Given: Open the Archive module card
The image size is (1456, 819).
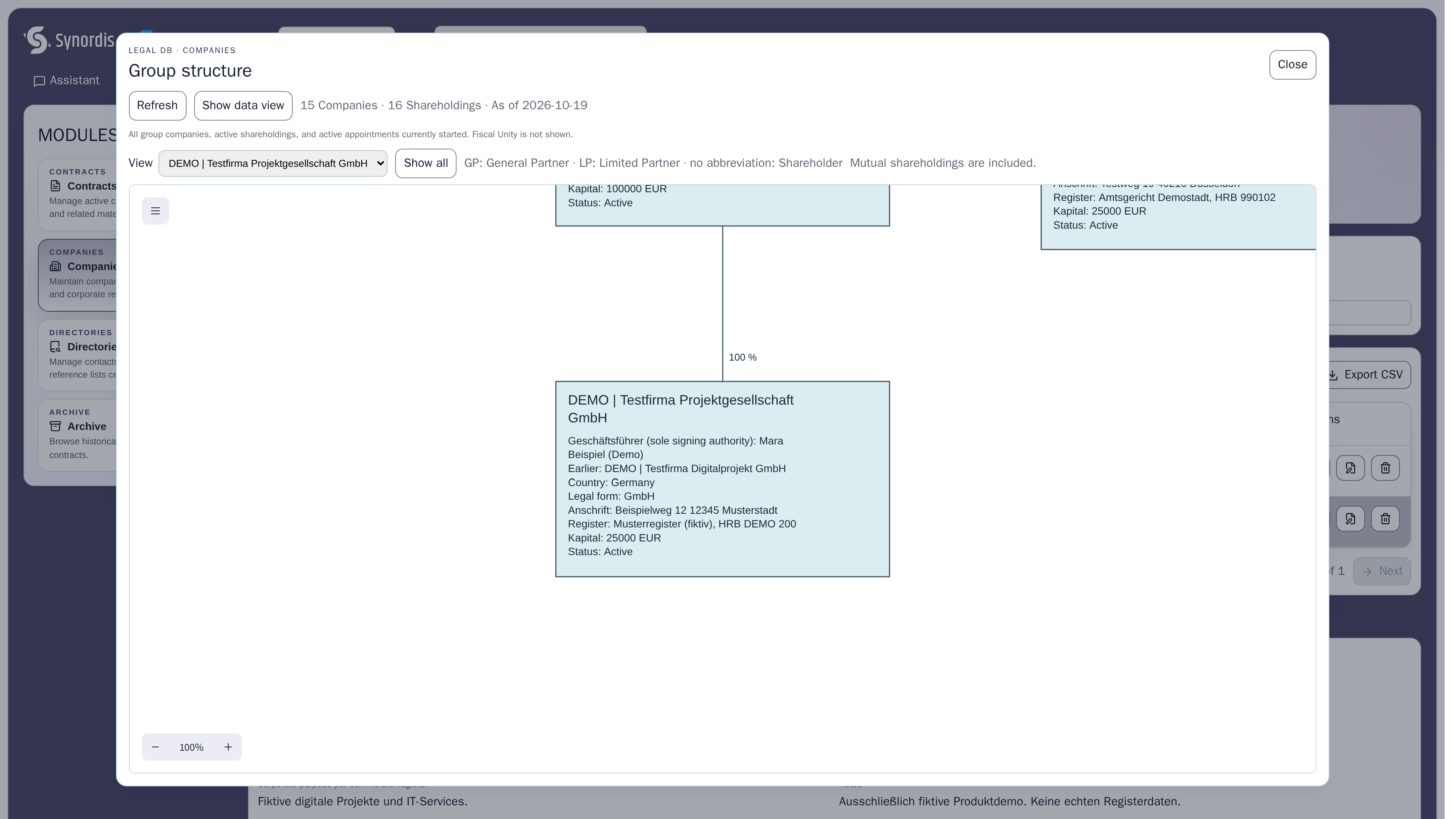Looking at the screenshot, I should point(77,435).
